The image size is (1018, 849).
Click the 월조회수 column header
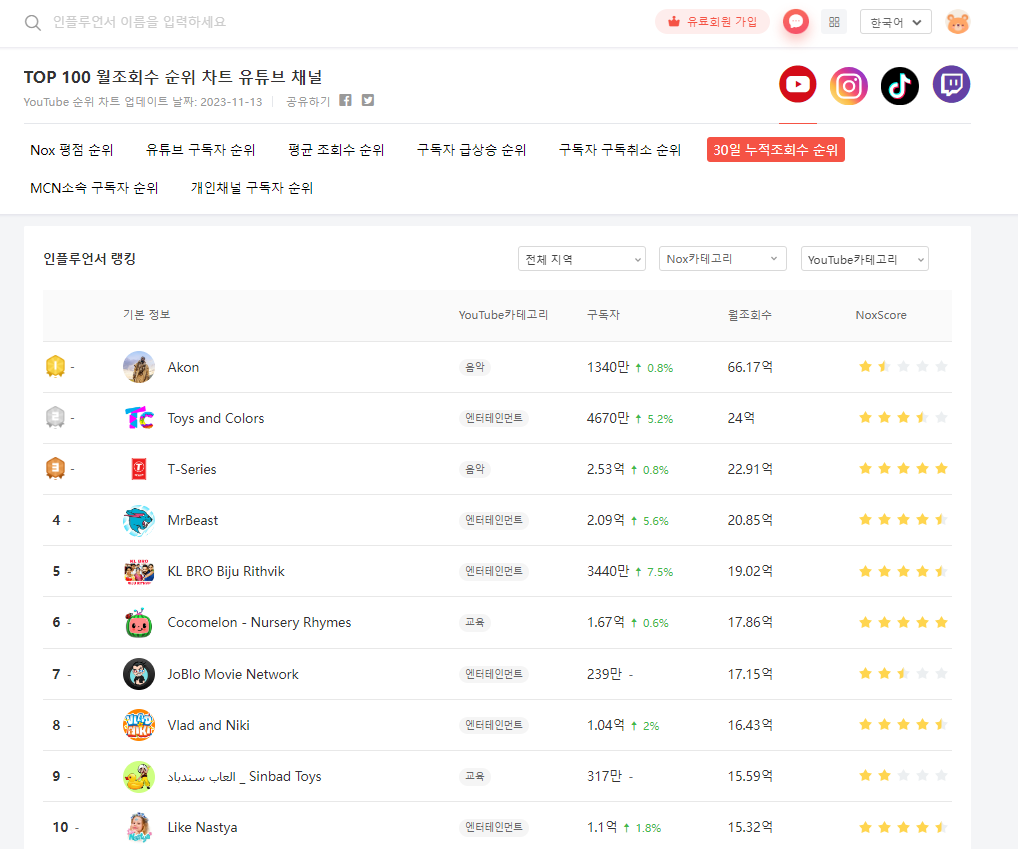coord(749,315)
